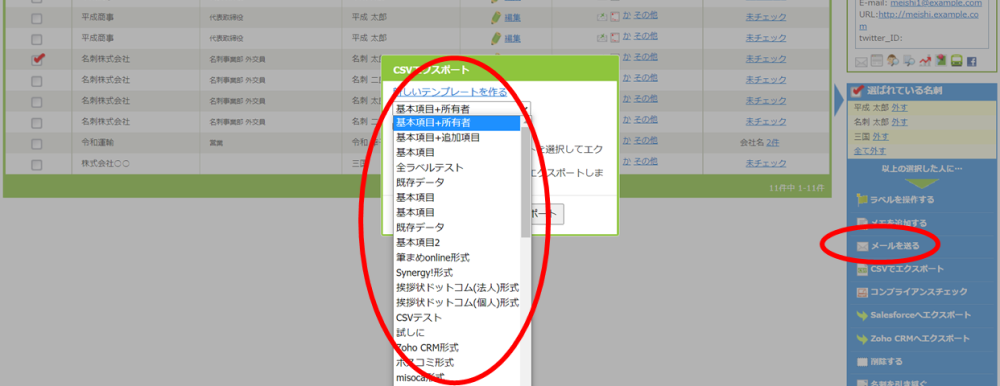Image resolution: width=1000 pixels, height=386 pixels.
Task: Select 筆まめonline形式 export format
Action: [433, 257]
